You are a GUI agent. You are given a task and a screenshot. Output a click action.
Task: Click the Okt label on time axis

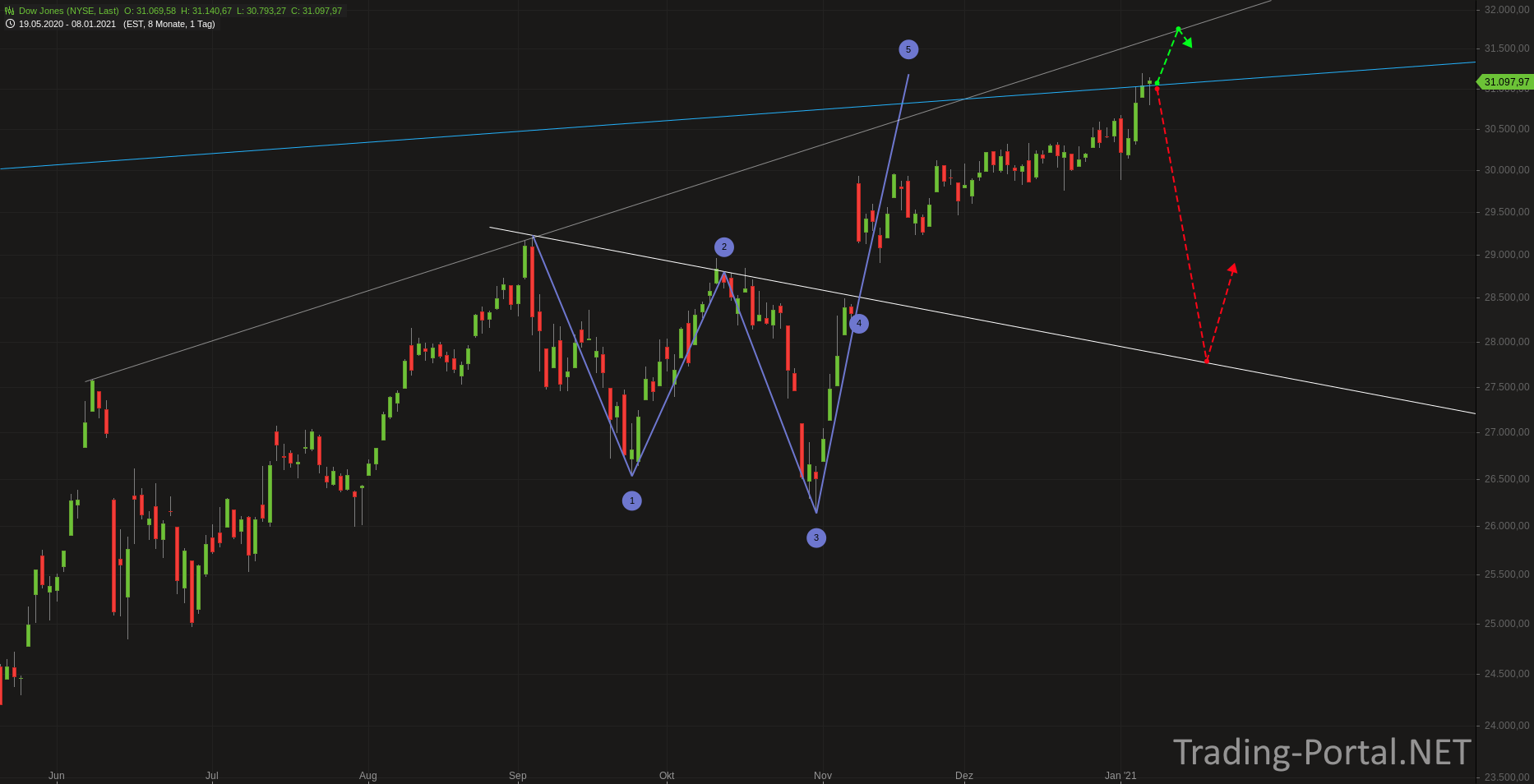click(667, 776)
